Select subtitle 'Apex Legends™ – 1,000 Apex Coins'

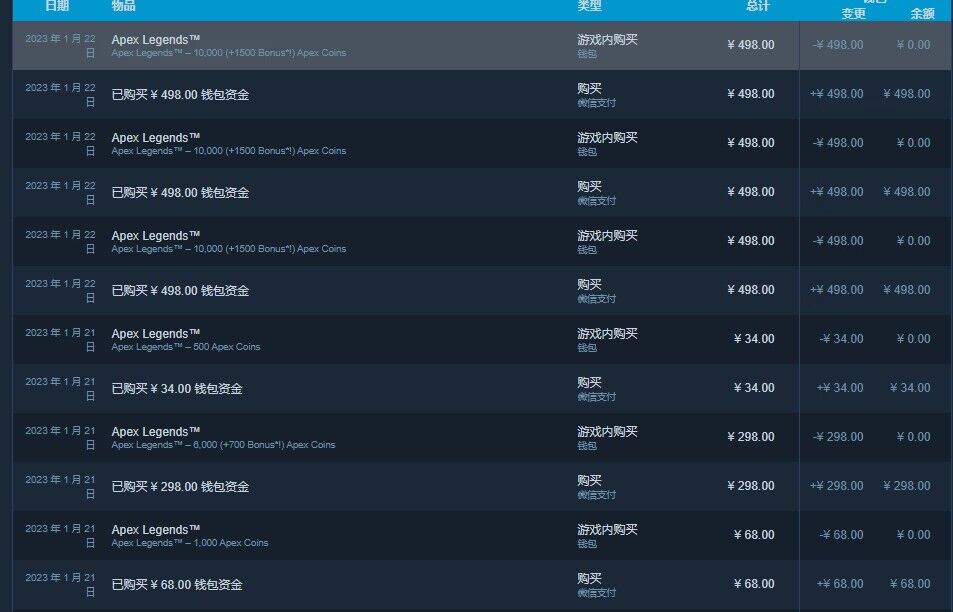click(x=190, y=543)
